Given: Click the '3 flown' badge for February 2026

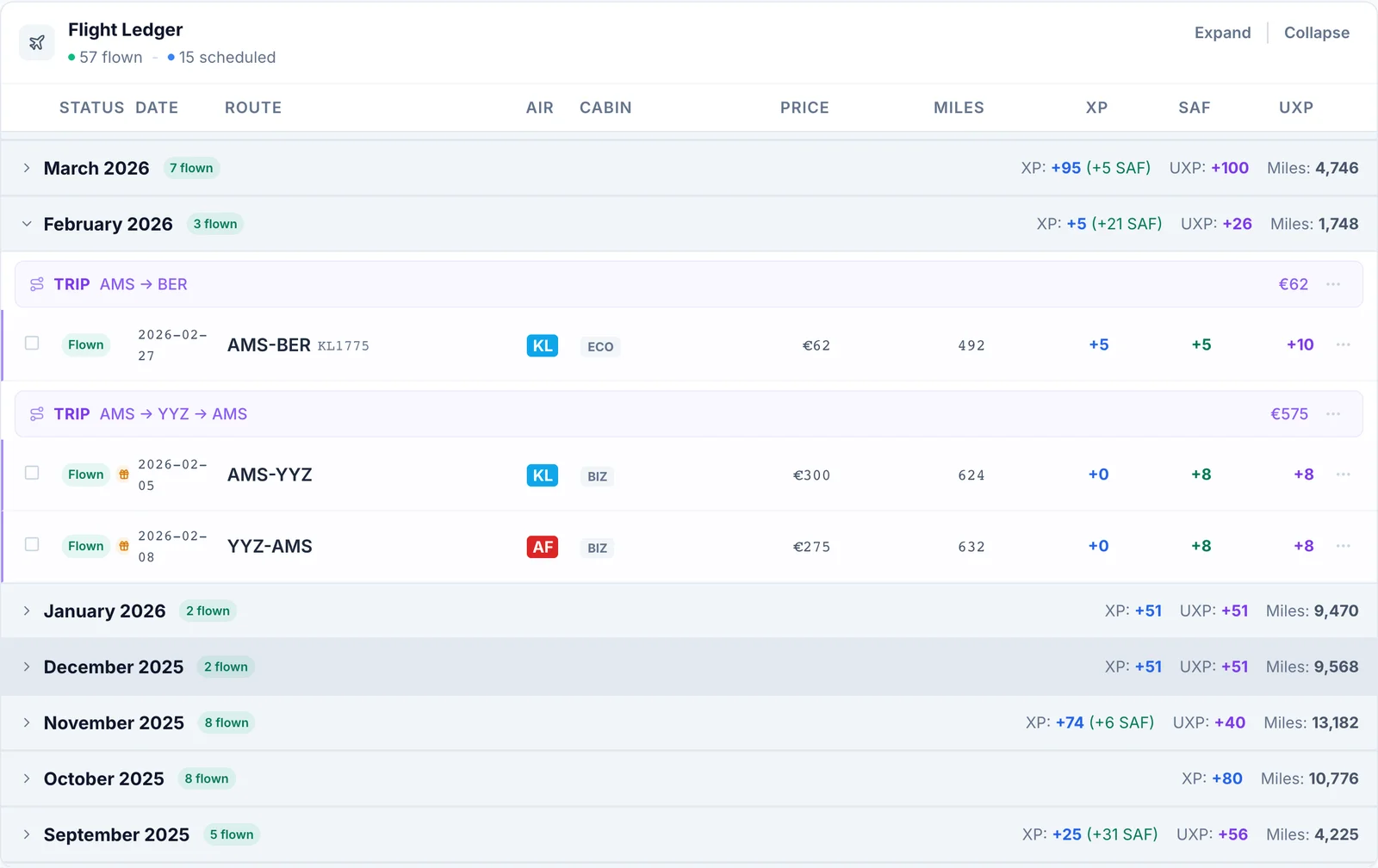Looking at the screenshot, I should (x=215, y=224).
